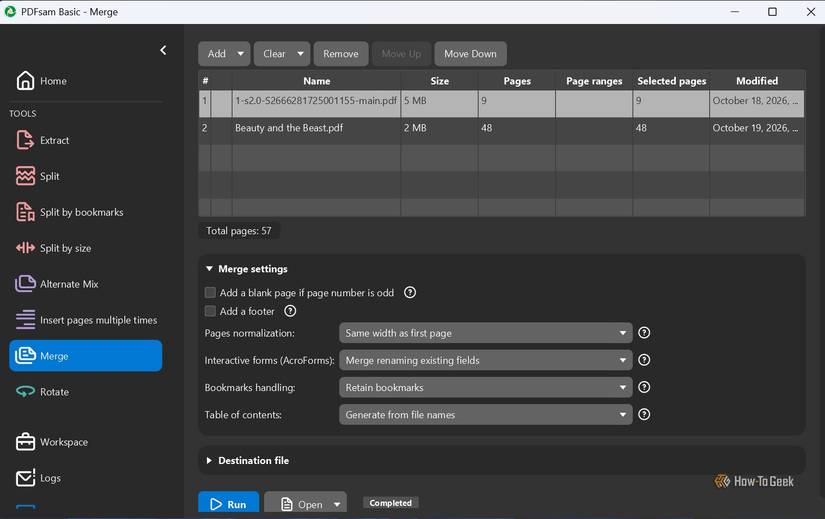Viewport: 825px width, 519px height.
Task: Click the Completed status label
Action: [390, 503]
